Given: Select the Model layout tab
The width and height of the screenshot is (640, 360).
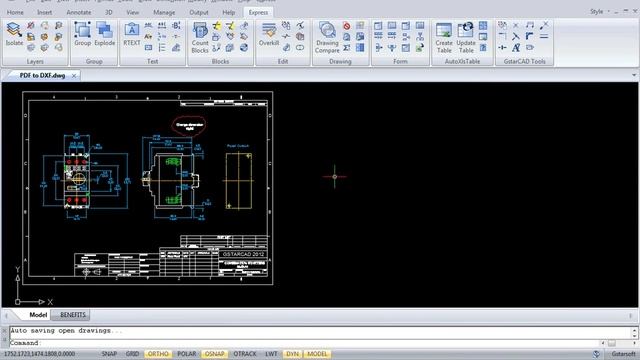Looking at the screenshot, I should (38, 315).
